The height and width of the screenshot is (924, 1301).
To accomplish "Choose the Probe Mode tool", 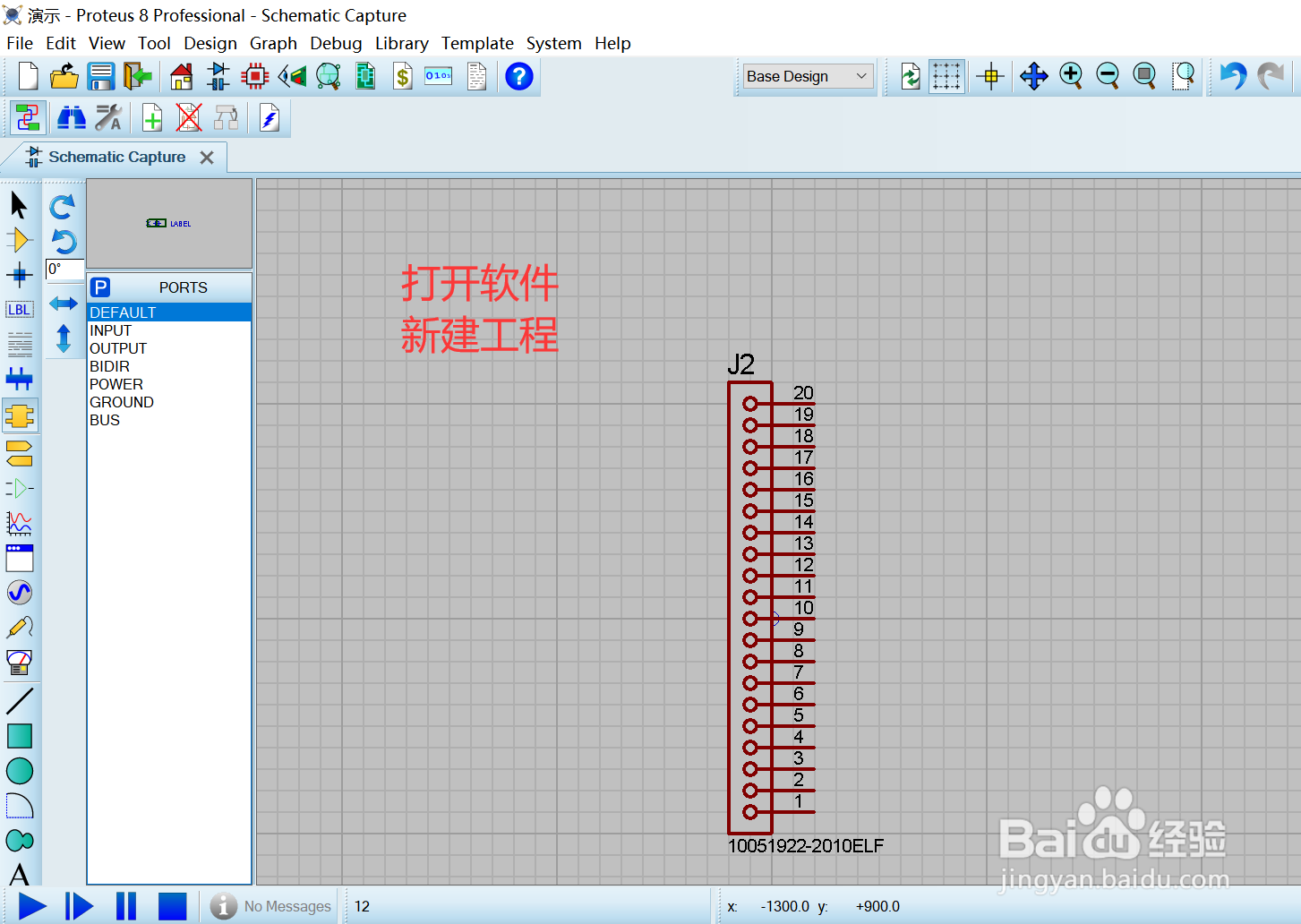I will (x=19, y=628).
